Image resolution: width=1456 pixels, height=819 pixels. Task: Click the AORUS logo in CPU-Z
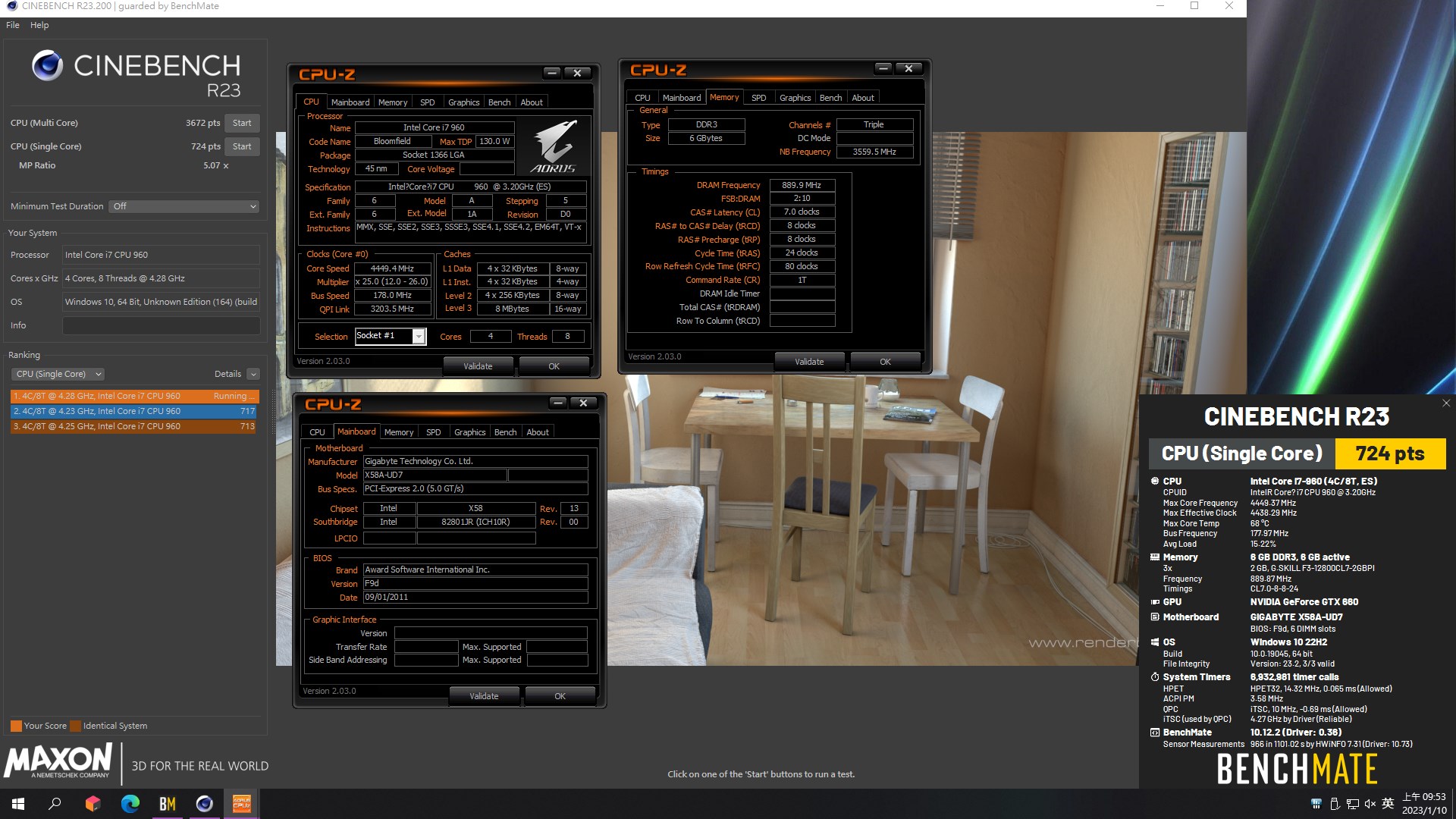coord(553,146)
